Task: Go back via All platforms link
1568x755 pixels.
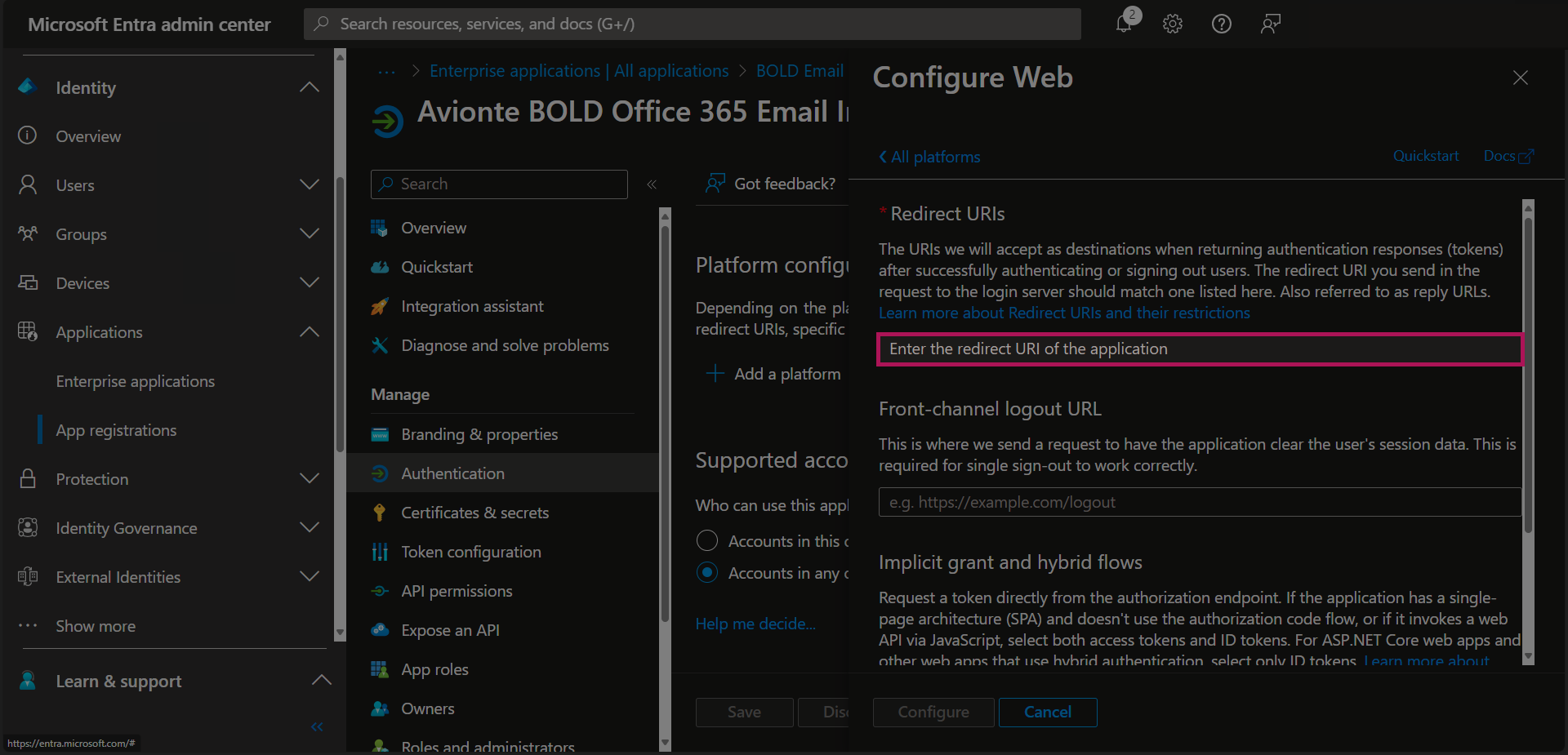Action: point(930,157)
